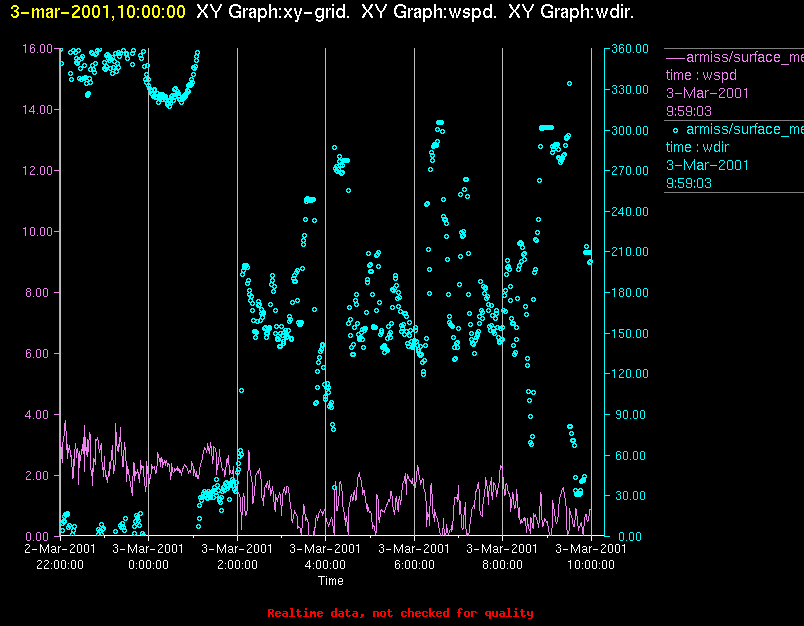Click the right axis 360.00 label
This screenshot has height=626, width=804.
pyautogui.click(x=630, y=49)
